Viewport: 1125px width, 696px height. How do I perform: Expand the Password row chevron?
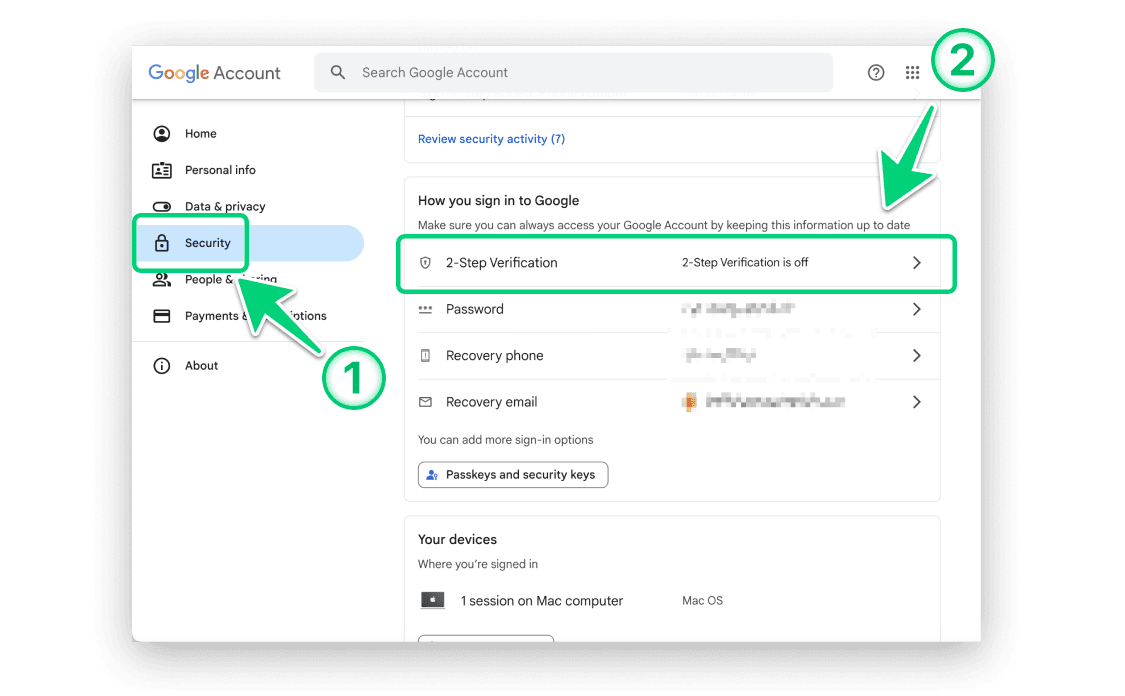pyautogui.click(x=916, y=310)
